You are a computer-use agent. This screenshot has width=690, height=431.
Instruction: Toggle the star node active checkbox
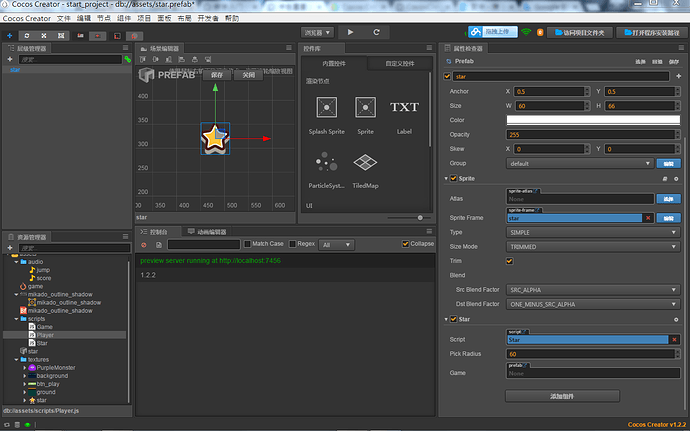pyautogui.click(x=447, y=76)
